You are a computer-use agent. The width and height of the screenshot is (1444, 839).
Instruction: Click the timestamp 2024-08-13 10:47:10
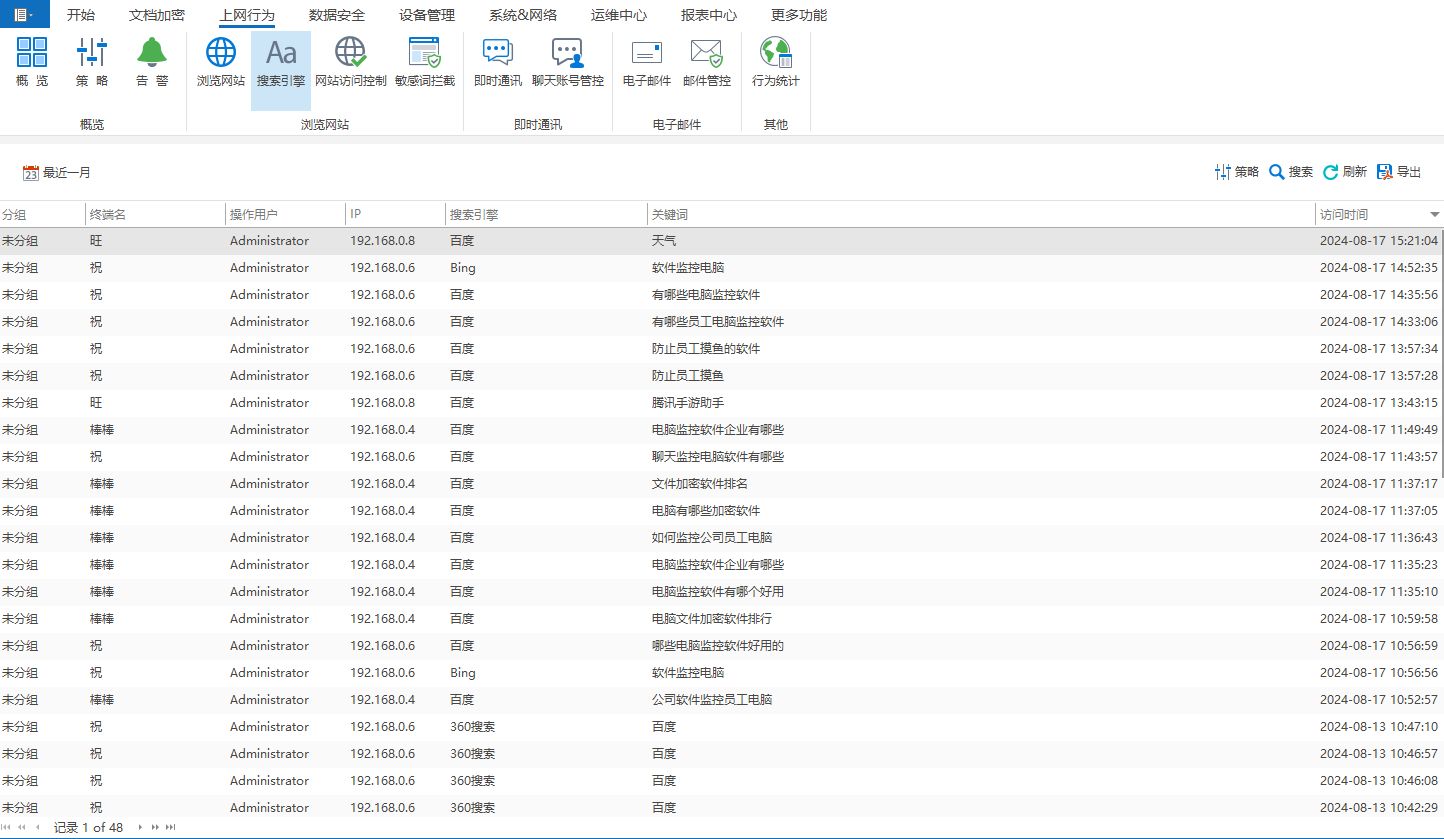[1379, 727]
